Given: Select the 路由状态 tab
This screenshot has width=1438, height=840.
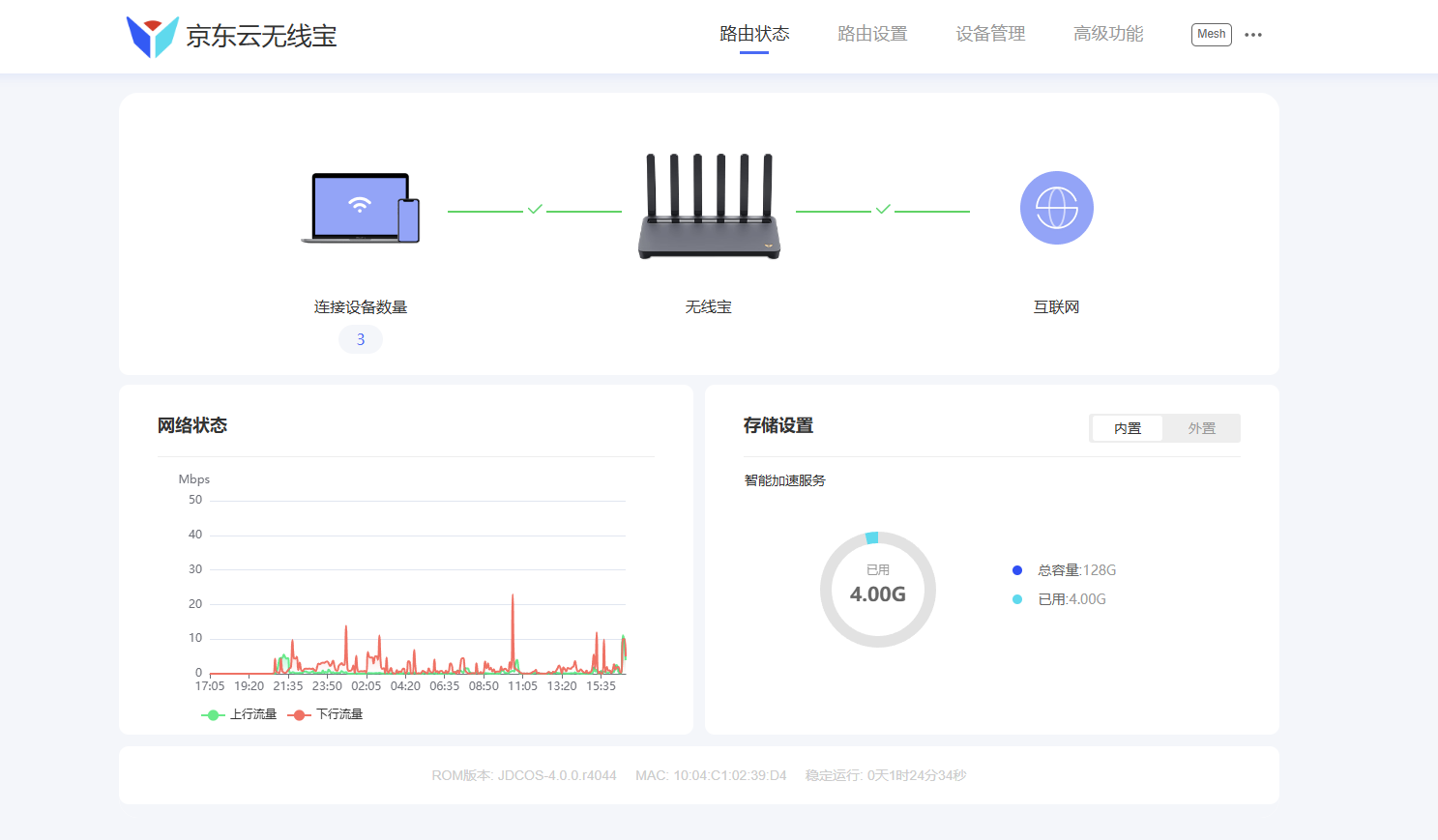Looking at the screenshot, I should [x=752, y=34].
